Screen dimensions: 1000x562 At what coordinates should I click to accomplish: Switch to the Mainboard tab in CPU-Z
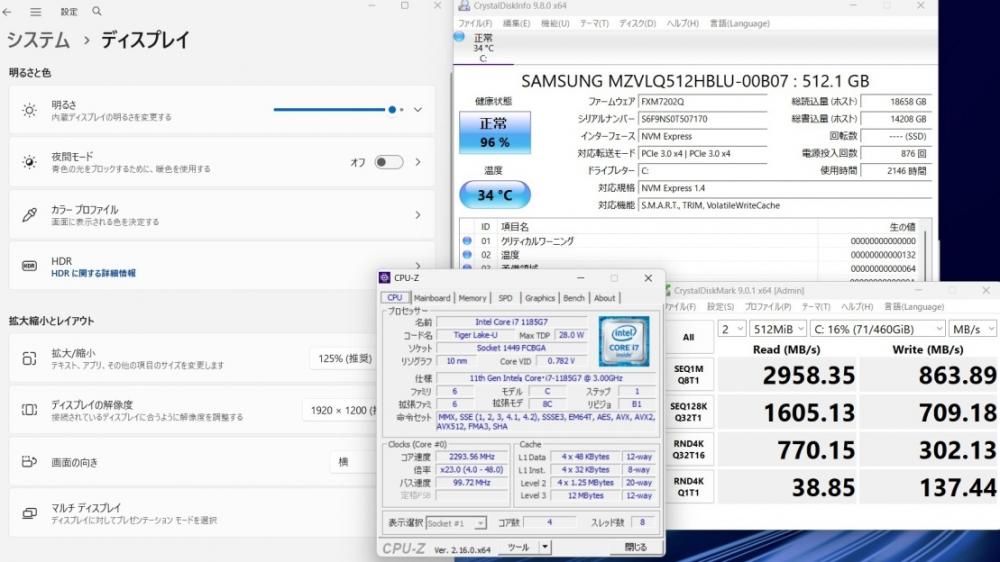point(432,298)
